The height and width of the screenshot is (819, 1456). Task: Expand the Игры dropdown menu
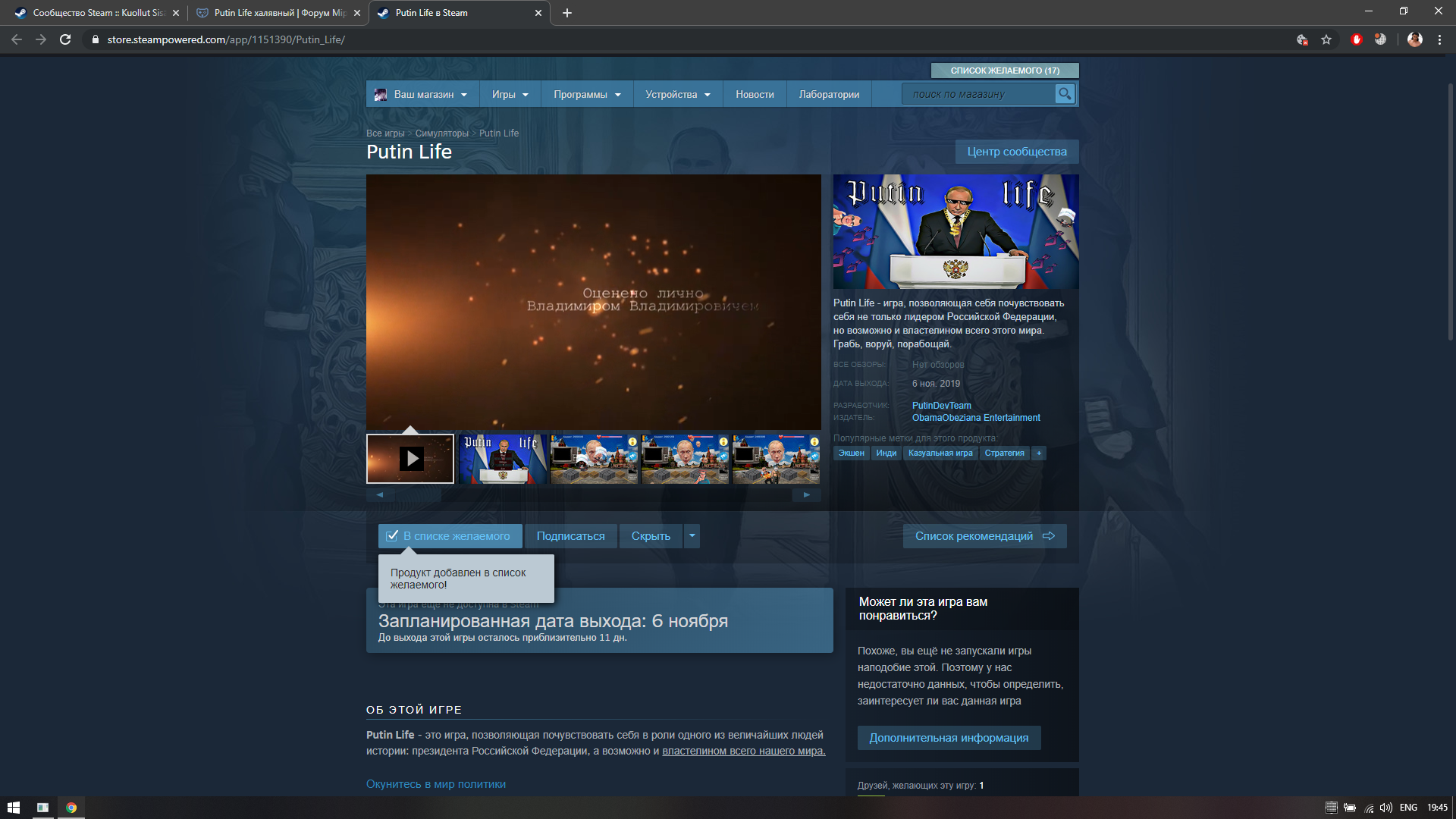tap(510, 95)
